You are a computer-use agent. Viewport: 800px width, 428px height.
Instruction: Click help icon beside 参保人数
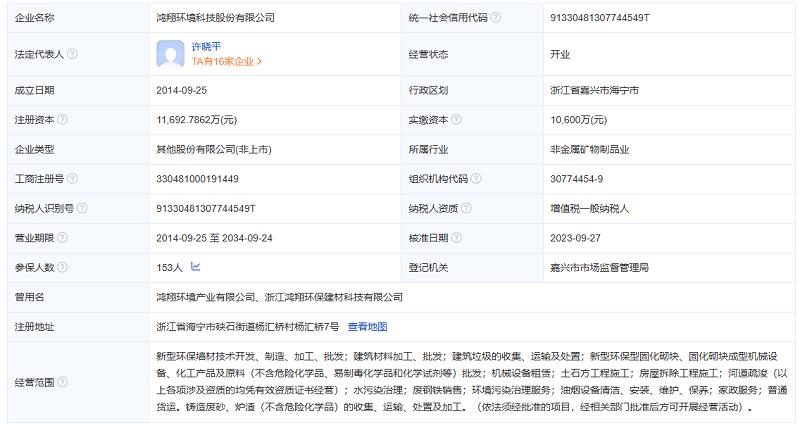62,267
